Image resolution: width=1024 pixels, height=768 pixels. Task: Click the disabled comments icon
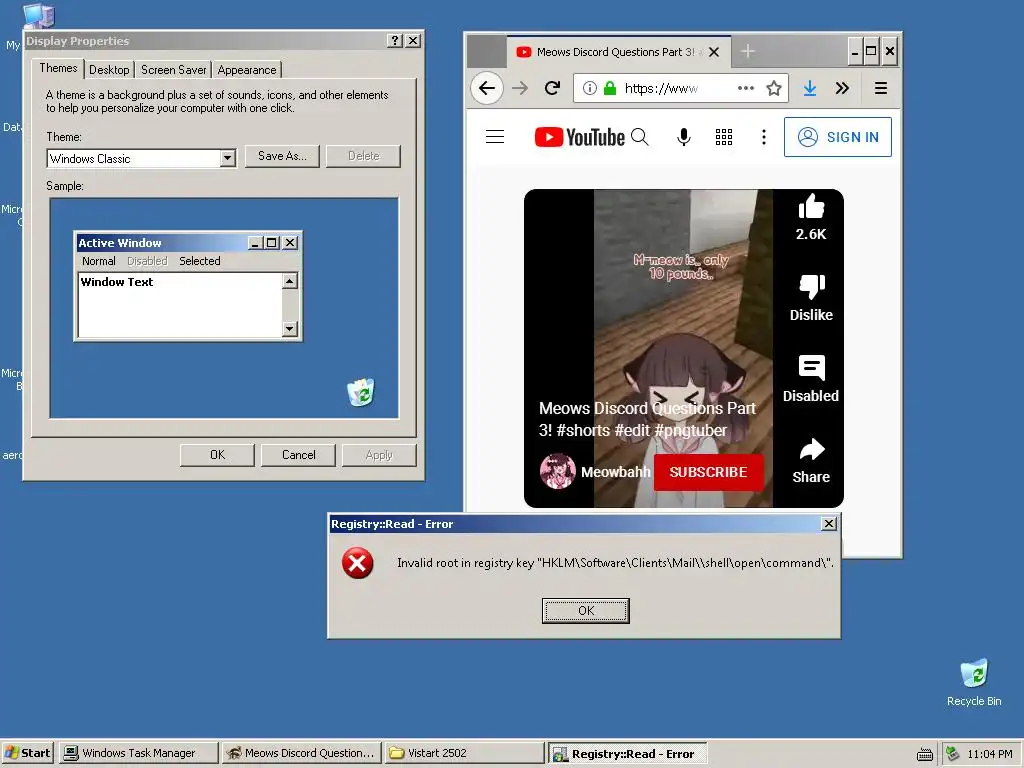click(812, 368)
